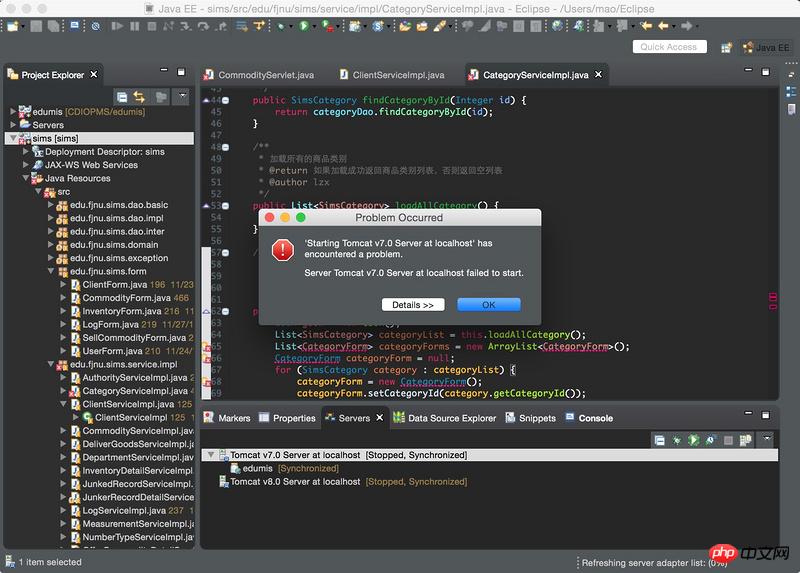Maximize the editor area
The image size is (800, 573).
(766, 73)
